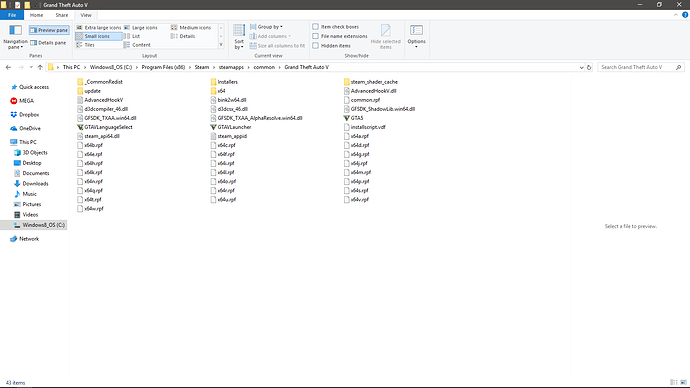Go back with the back arrow
Screen dimensions: 690x388
[x=8, y=67]
